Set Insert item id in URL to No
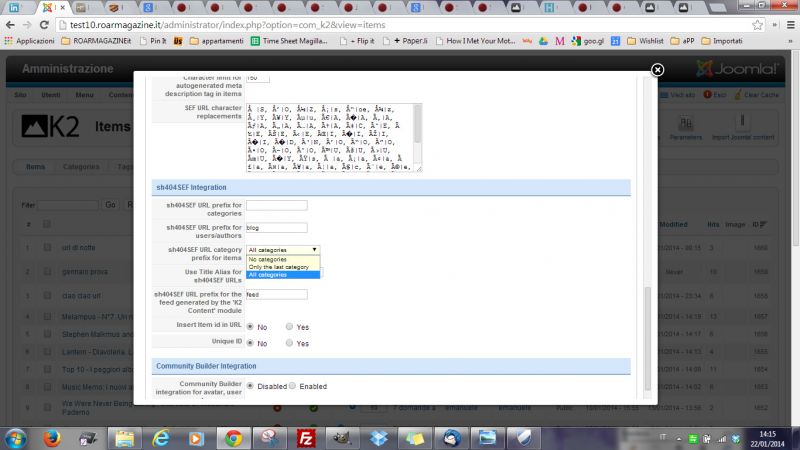Screen dimensions: 800x450 (x=250, y=327)
